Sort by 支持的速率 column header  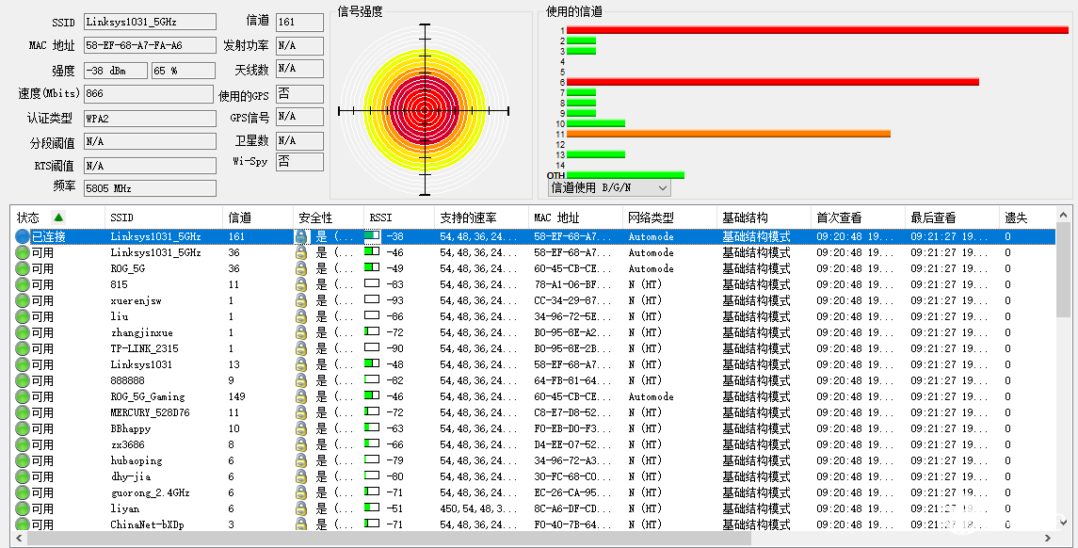(x=482, y=217)
